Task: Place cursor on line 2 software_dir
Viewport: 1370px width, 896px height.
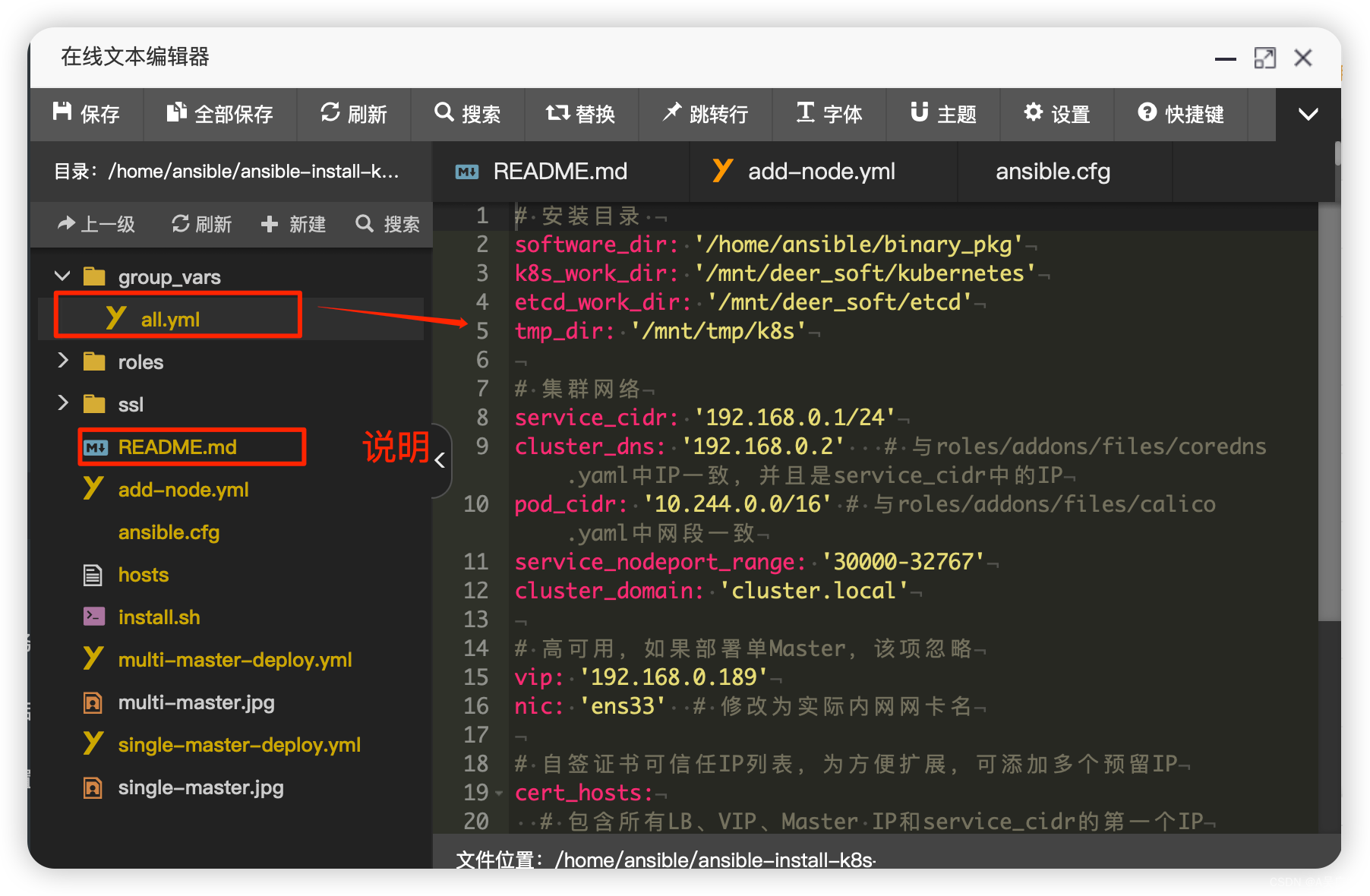Action: point(769,245)
